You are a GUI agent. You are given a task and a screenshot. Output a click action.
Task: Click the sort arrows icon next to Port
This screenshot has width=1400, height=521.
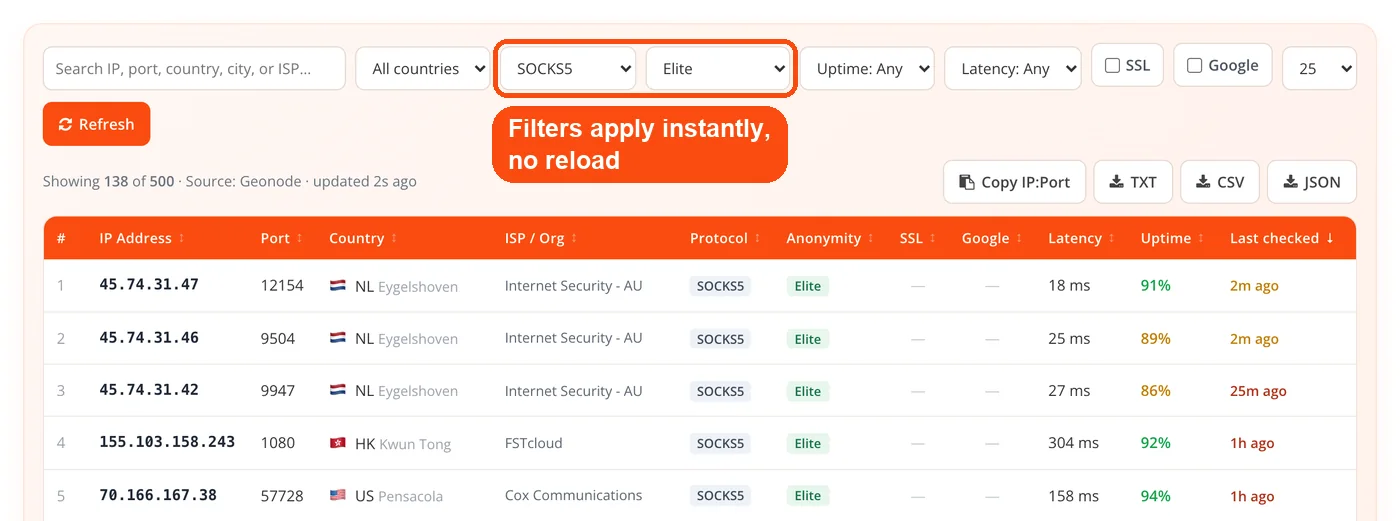click(299, 239)
